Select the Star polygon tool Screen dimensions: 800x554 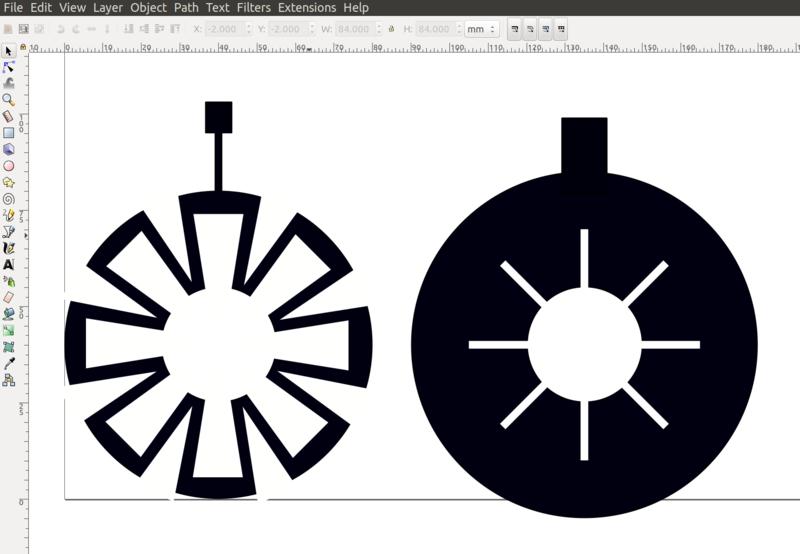[x=8, y=182]
